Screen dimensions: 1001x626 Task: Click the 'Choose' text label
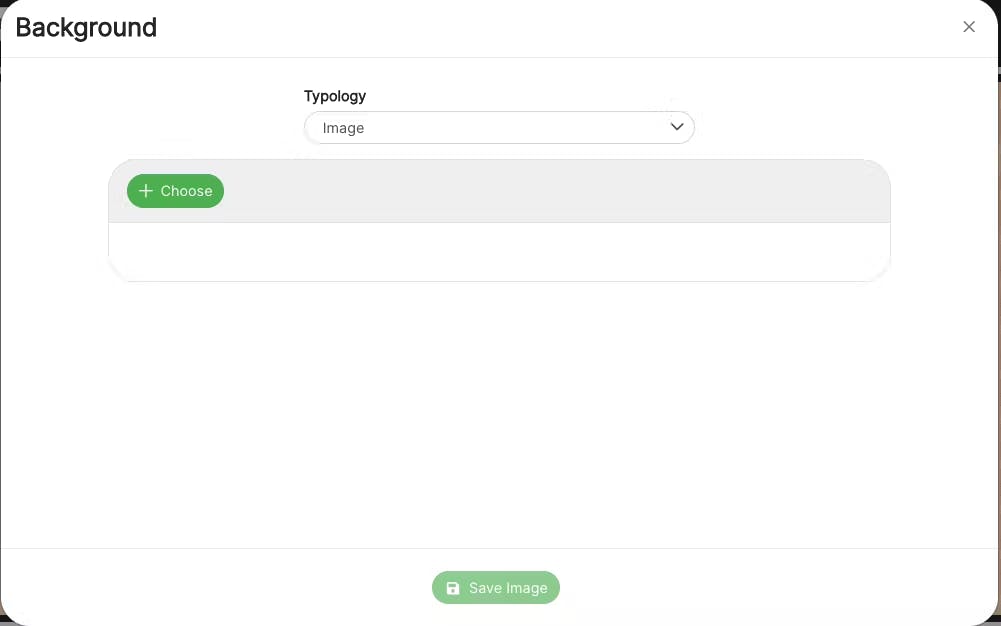(187, 191)
